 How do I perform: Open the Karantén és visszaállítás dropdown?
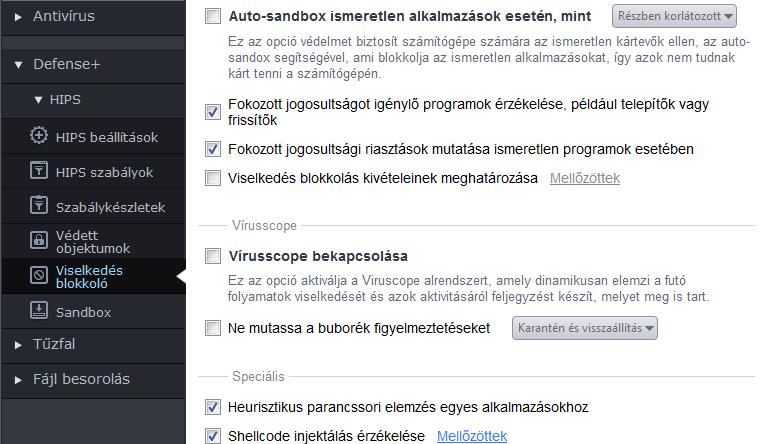[x=584, y=328]
